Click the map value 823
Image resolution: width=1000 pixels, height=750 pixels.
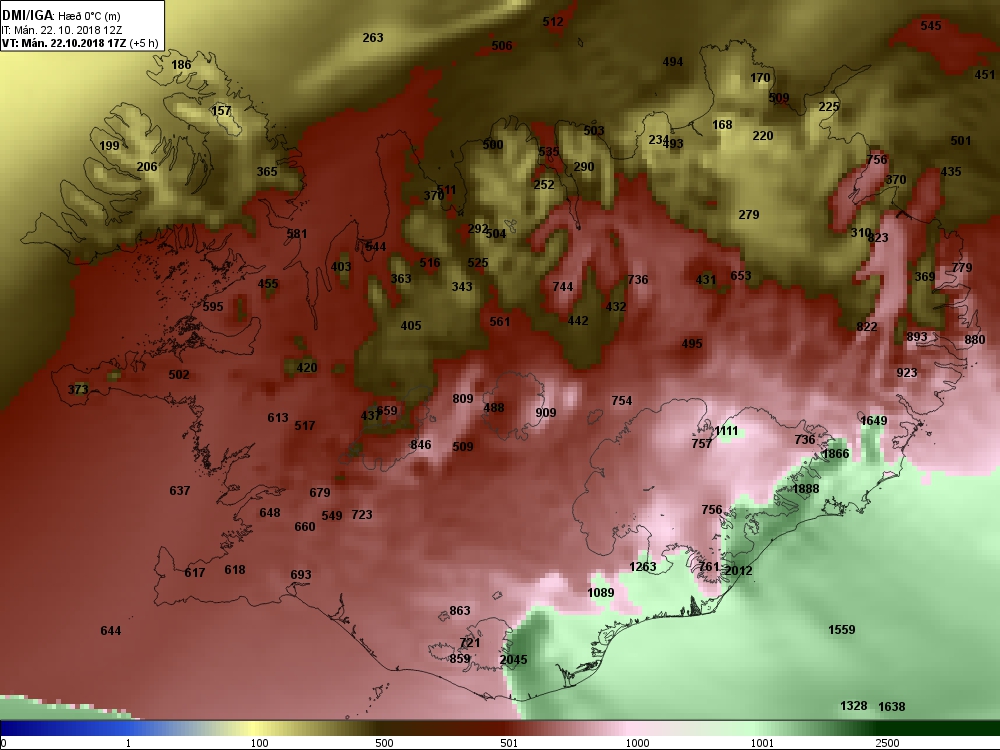[878, 237]
